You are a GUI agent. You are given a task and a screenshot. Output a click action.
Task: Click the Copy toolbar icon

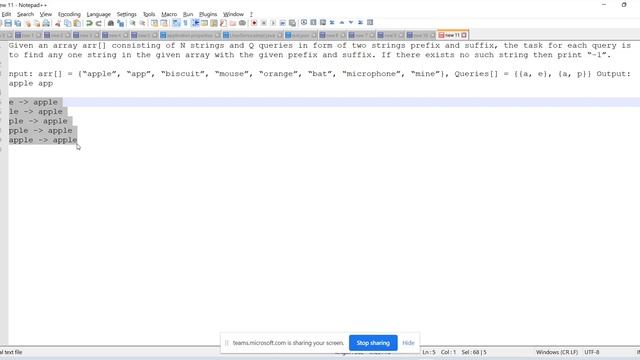(67, 23)
